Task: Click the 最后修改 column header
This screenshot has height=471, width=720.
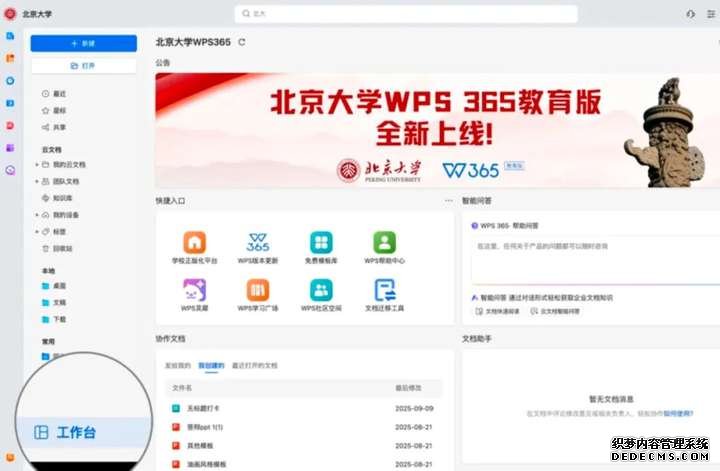Action: (x=408, y=388)
